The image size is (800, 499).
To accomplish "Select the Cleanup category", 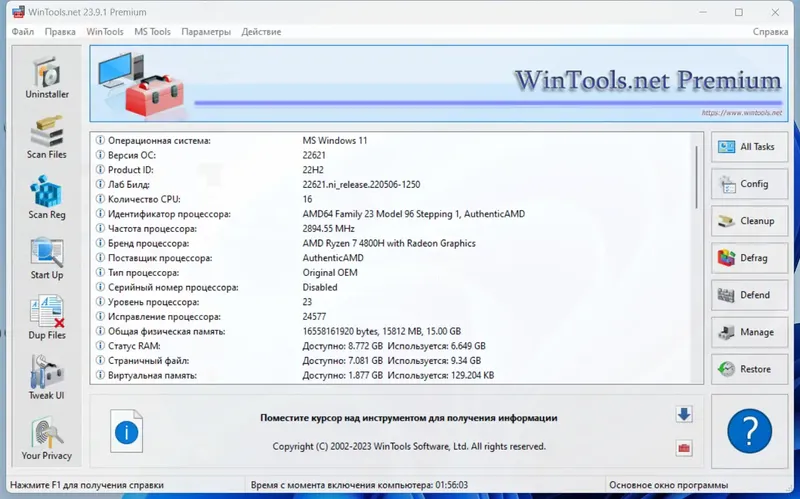I will point(749,221).
